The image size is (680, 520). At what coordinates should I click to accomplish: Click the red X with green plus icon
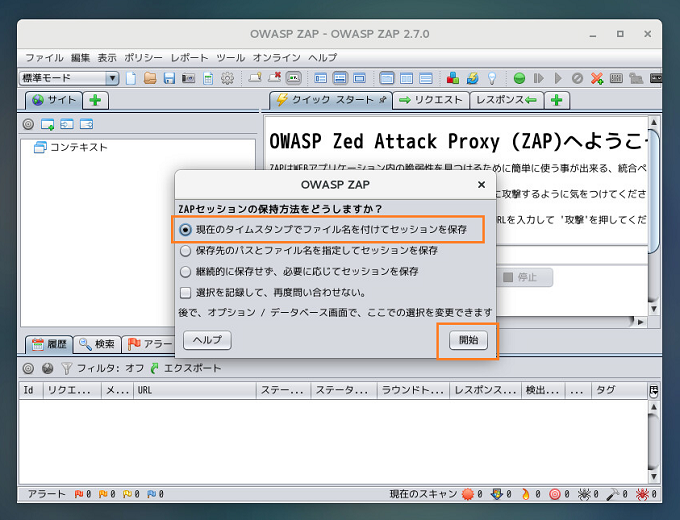coord(597,78)
